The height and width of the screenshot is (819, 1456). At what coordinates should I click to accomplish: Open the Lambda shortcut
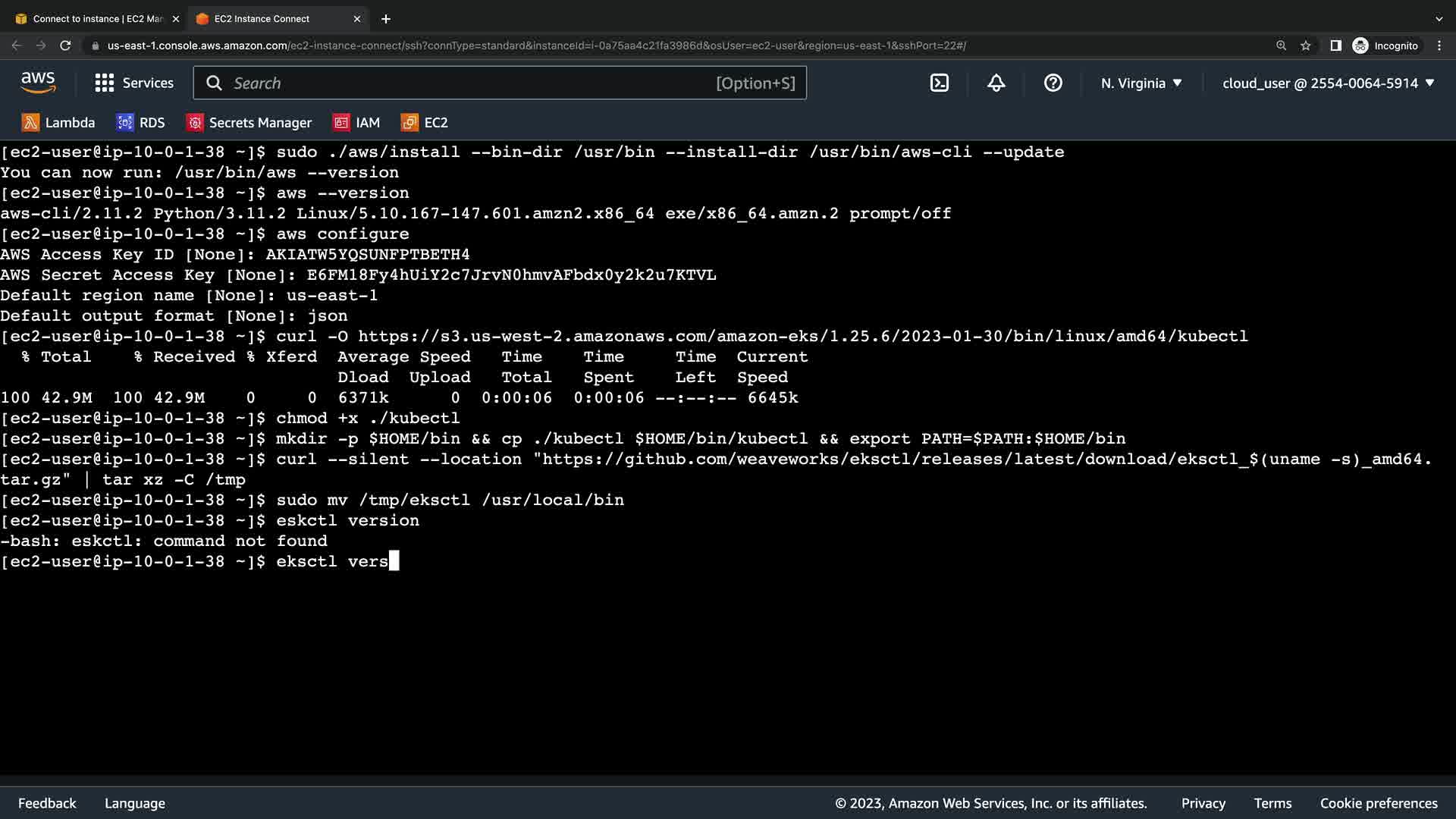[58, 123]
